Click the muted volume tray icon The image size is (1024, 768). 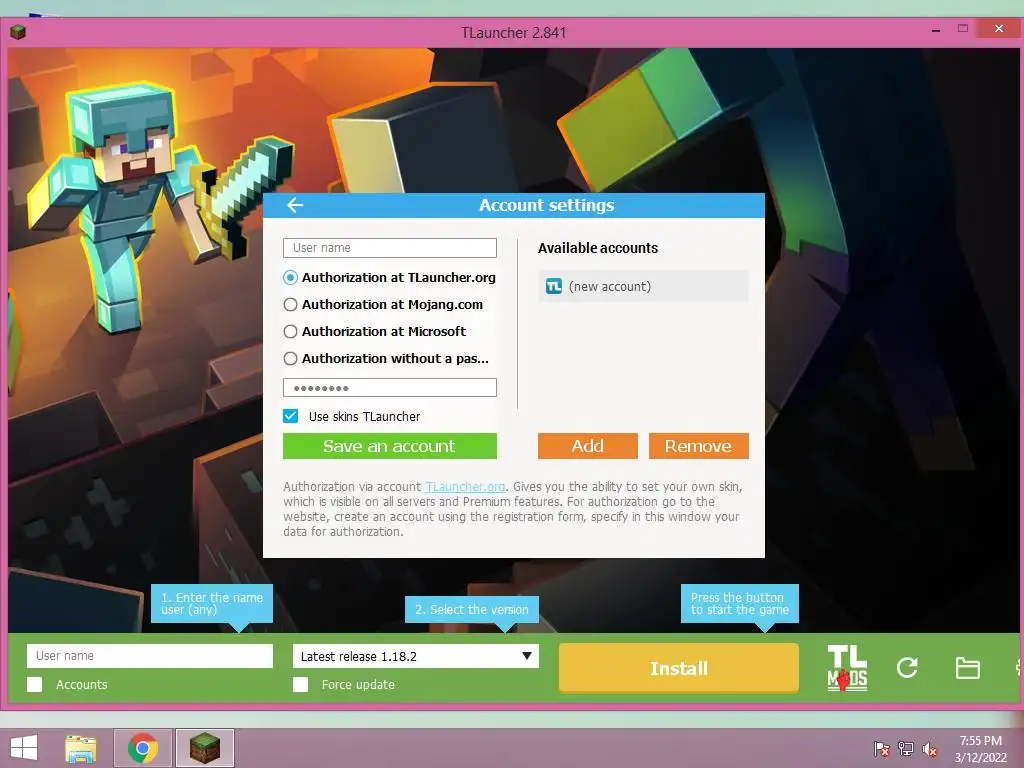pos(929,749)
